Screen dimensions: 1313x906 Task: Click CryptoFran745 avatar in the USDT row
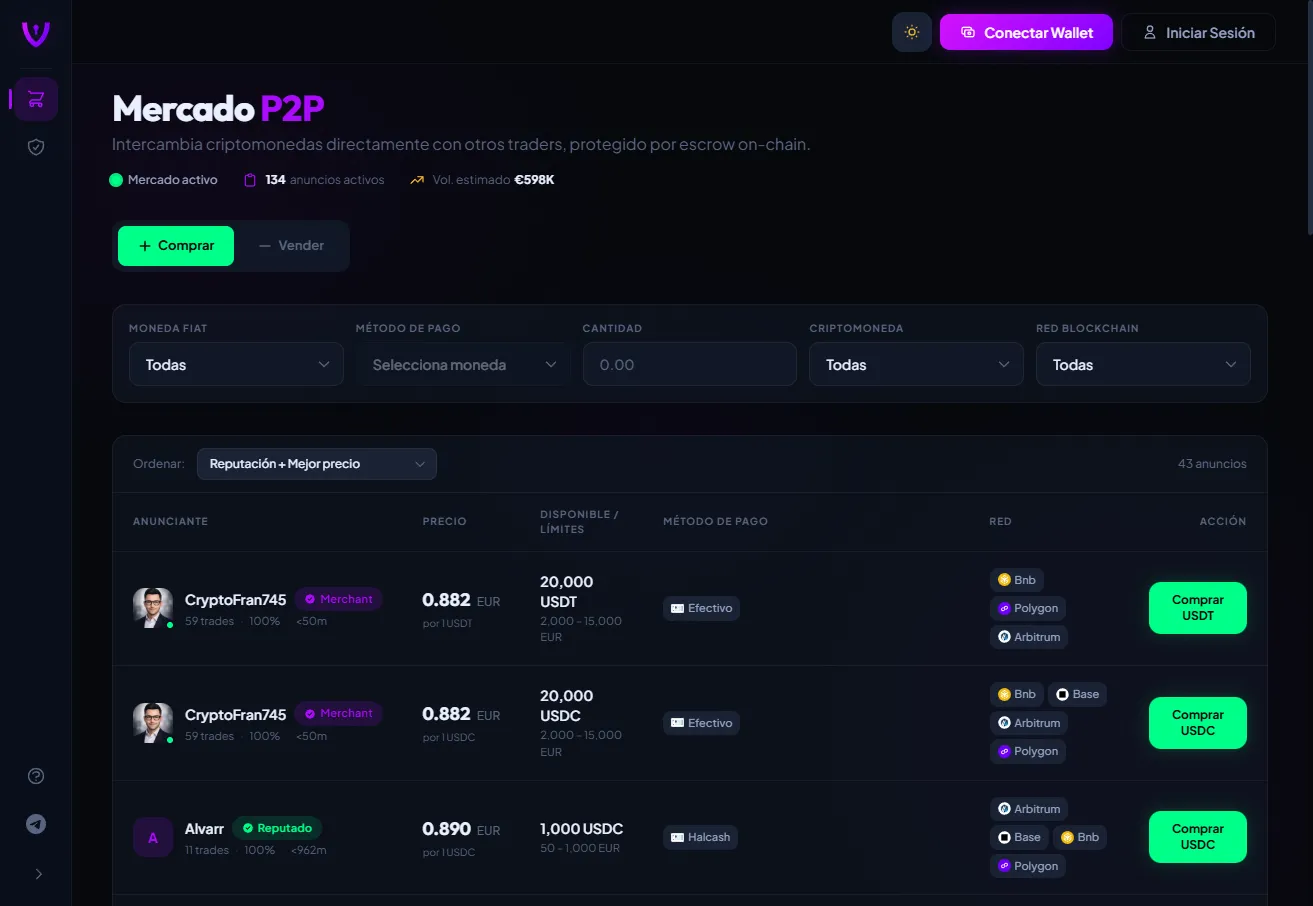pyautogui.click(x=153, y=608)
